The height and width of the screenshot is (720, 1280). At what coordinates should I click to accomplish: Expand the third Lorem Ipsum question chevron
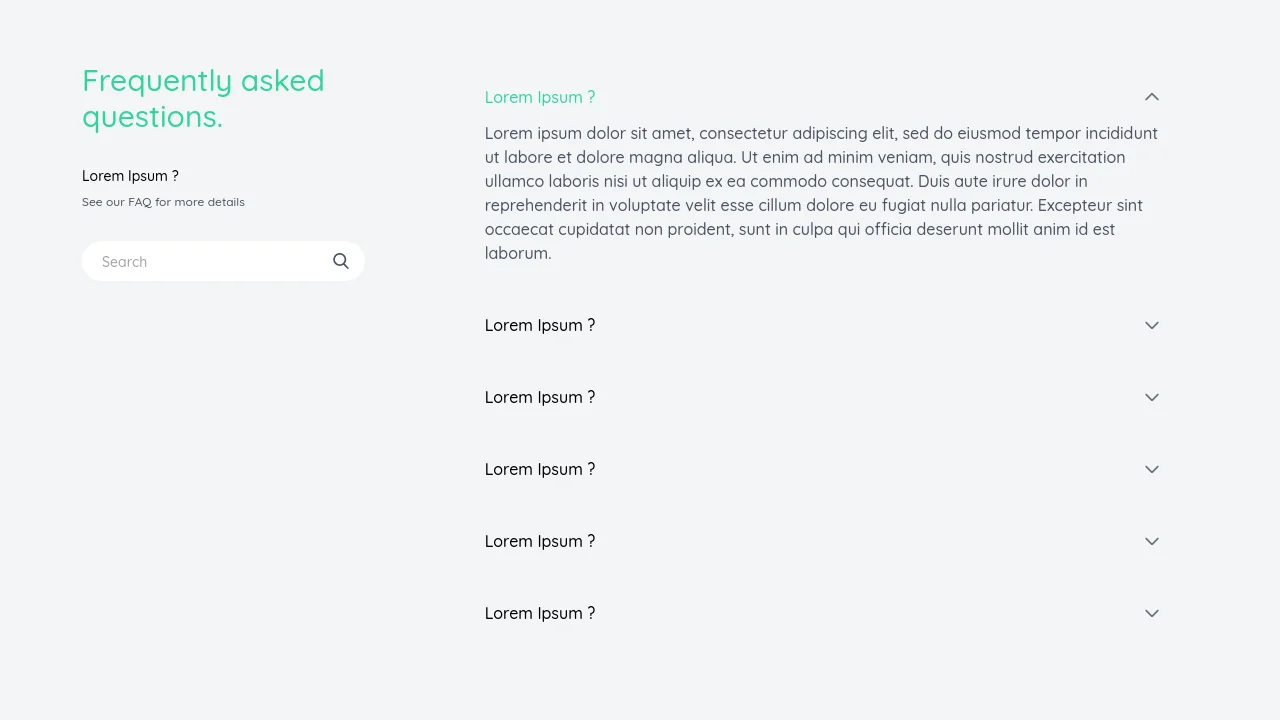(x=1151, y=397)
